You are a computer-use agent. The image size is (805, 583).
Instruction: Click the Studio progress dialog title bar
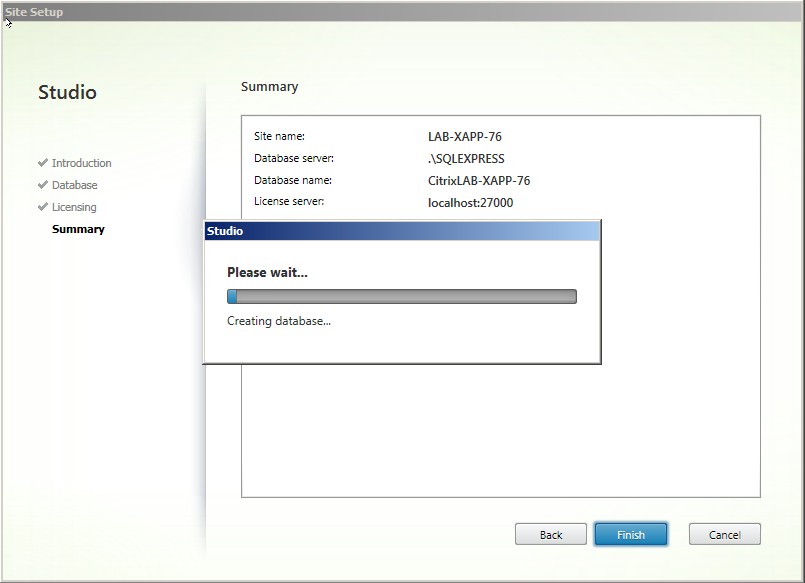point(402,231)
